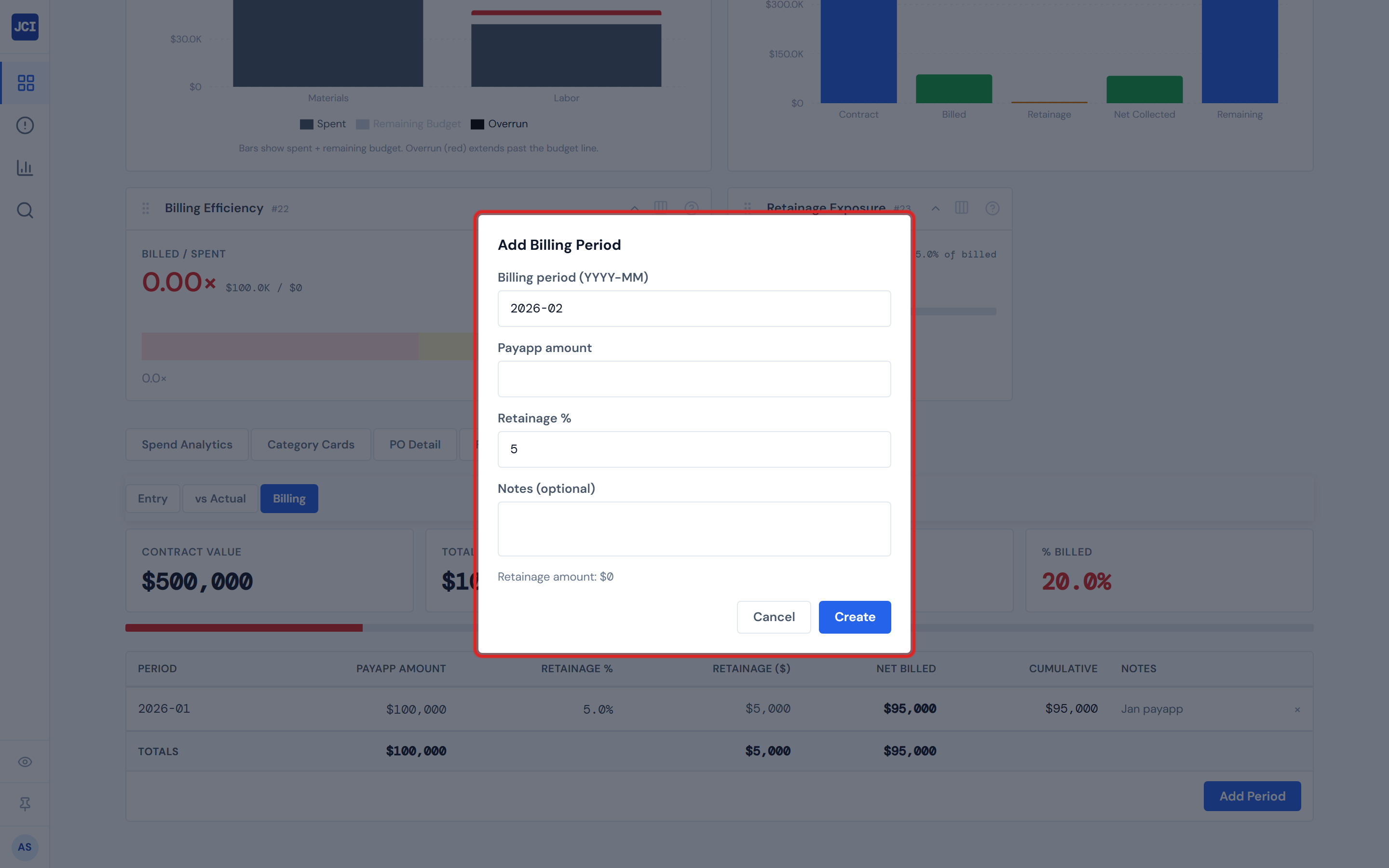
Task: Grab the drag handle on Retainage Exposure panel
Action: click(x=747, y=208)
